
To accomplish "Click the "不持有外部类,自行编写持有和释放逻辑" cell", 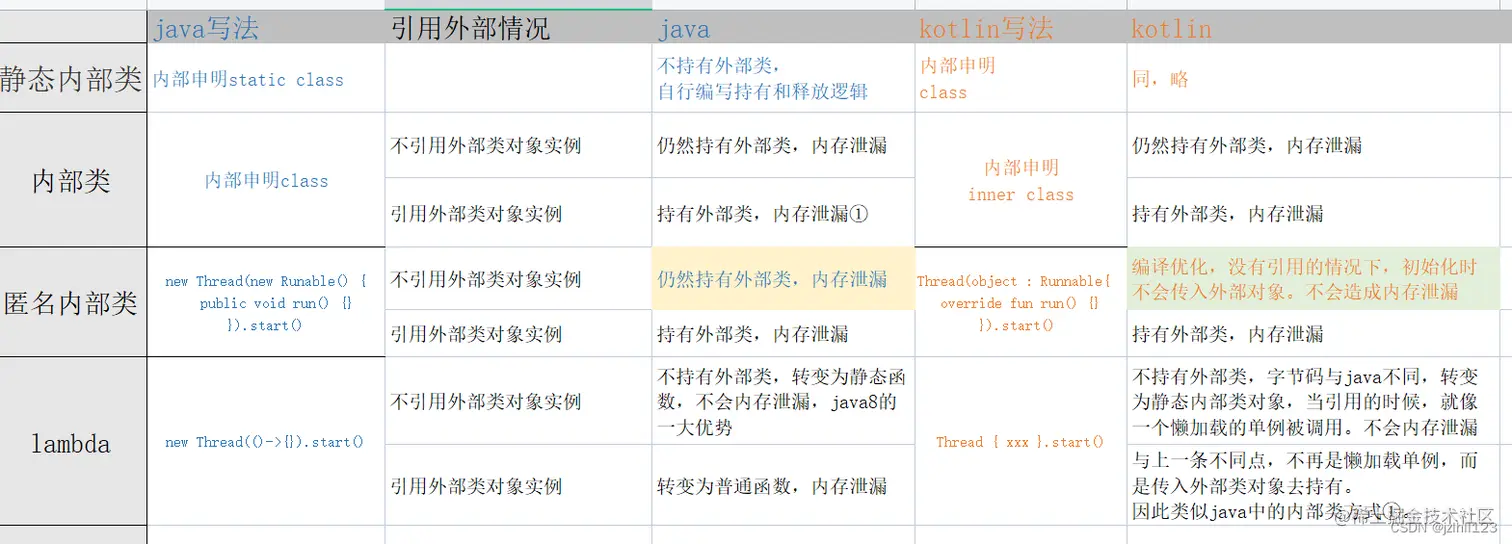I will point(783,78).
